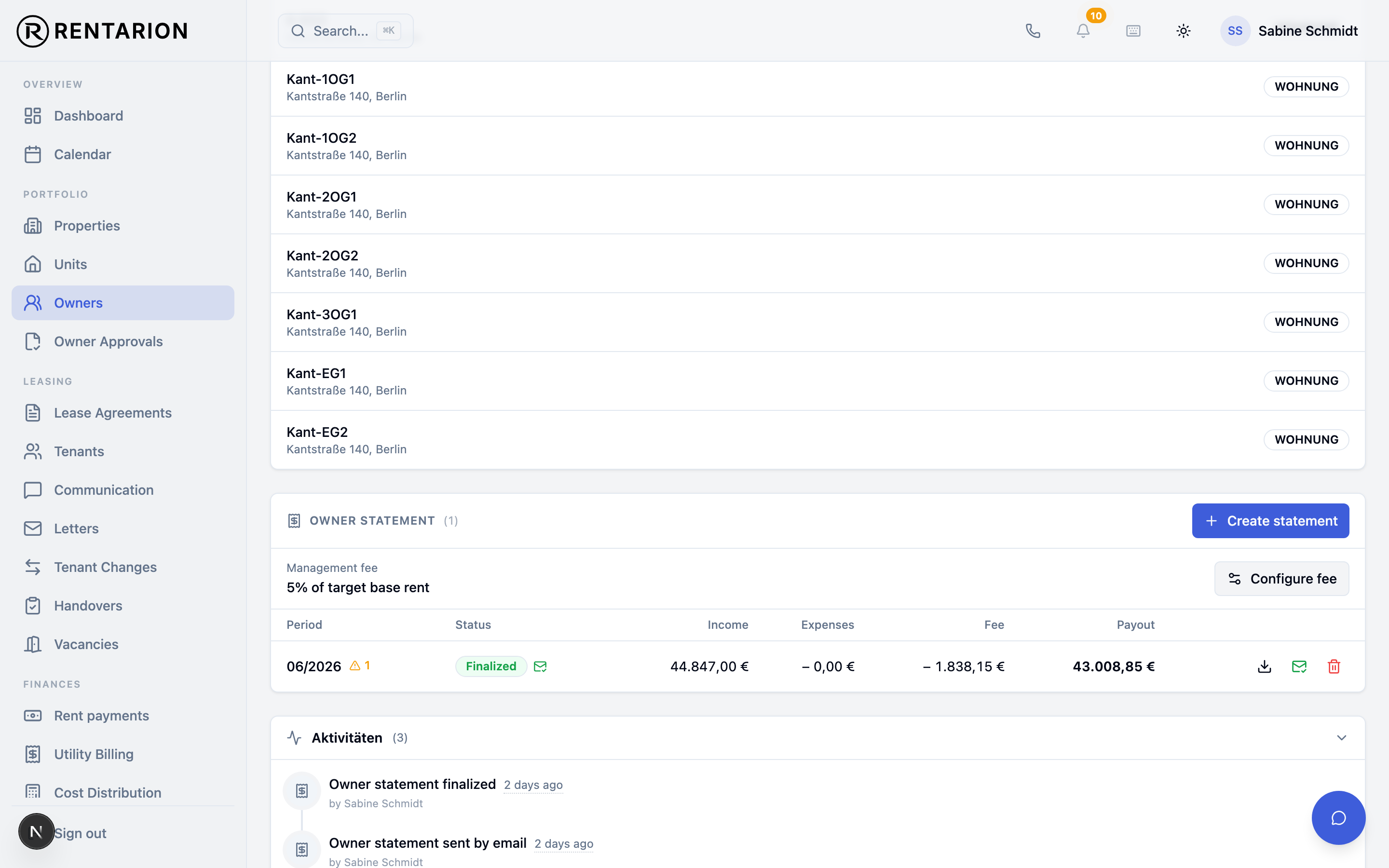
Task: Go to Dashboard
Action: (x=123, y=116)
